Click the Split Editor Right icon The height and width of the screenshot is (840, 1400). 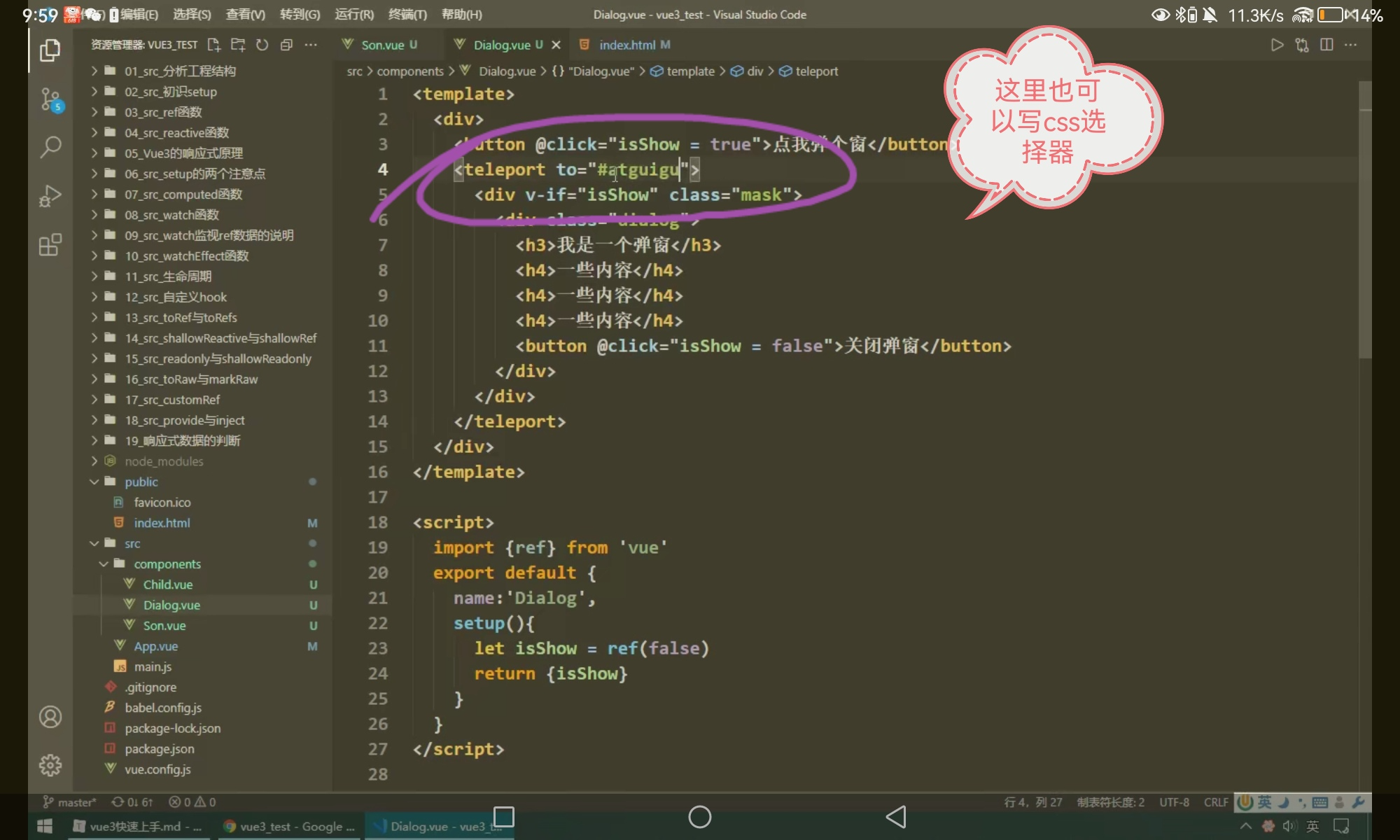coord(1326,45)
